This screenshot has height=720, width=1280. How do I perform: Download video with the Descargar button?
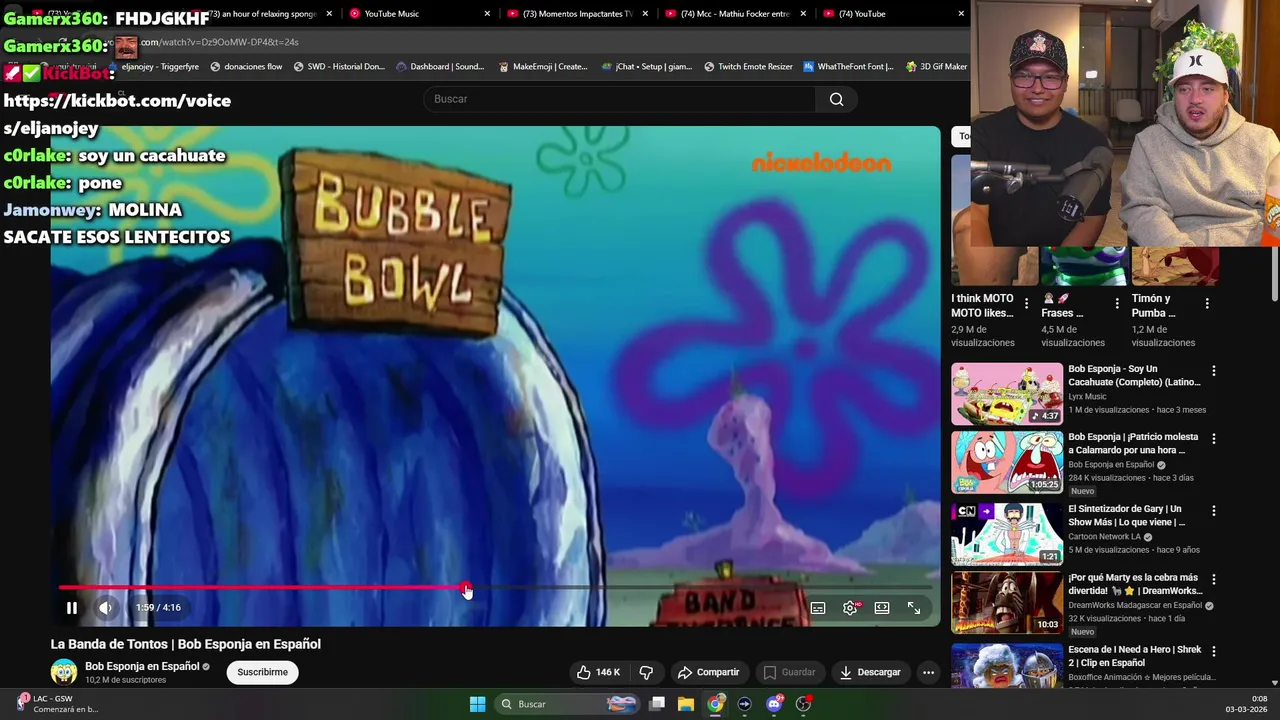(870, 672)
